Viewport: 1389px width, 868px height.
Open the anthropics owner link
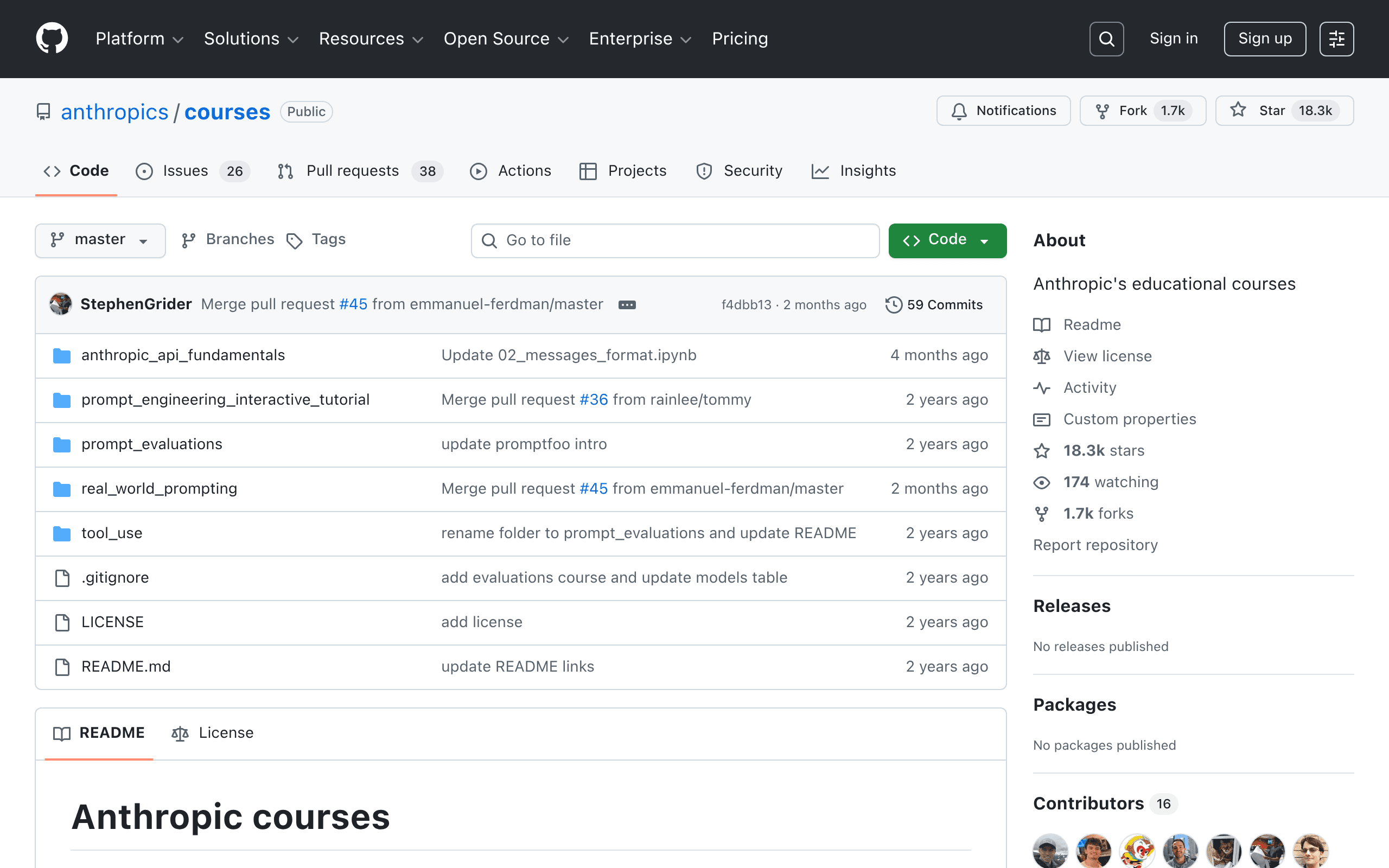point(114,112)
